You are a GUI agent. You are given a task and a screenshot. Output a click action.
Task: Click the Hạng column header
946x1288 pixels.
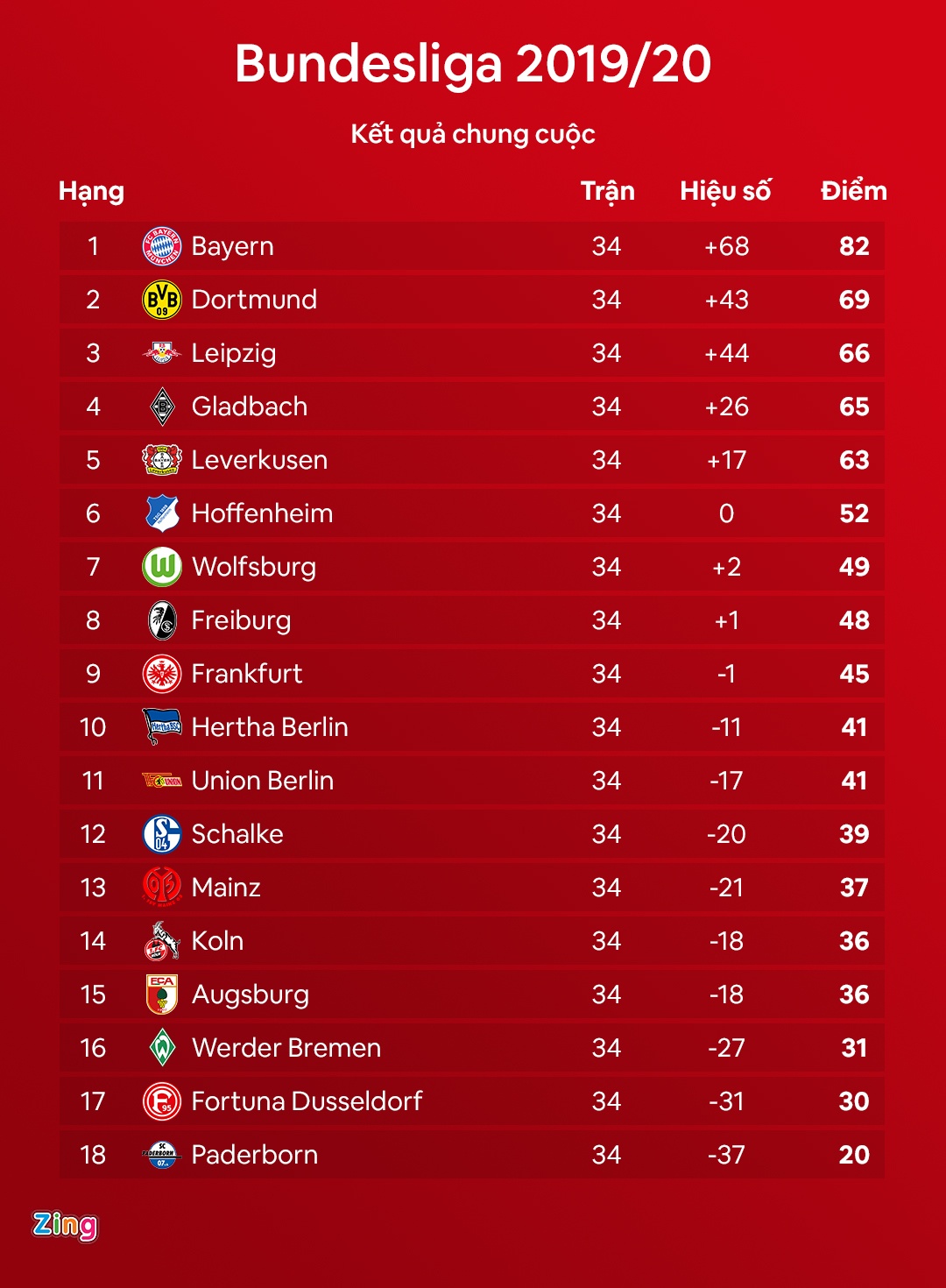click(x=91, y=191)
